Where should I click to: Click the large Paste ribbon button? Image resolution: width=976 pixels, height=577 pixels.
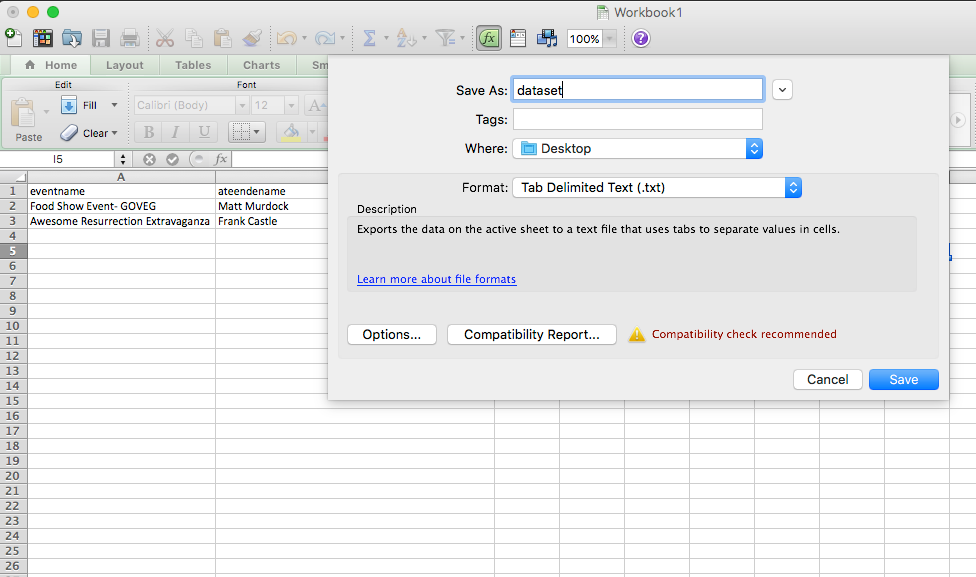coord(26,120)
